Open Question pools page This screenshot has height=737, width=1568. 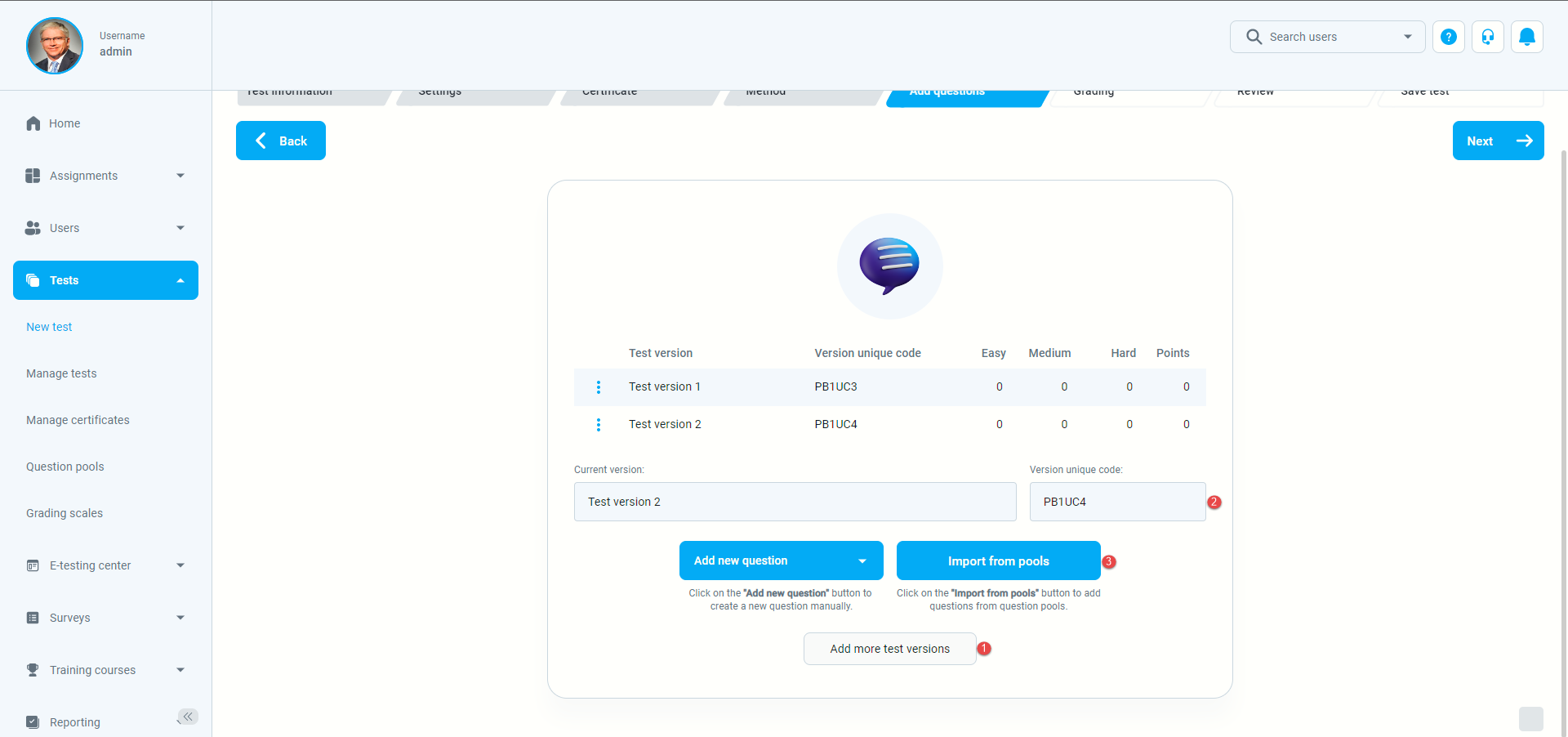65,467
